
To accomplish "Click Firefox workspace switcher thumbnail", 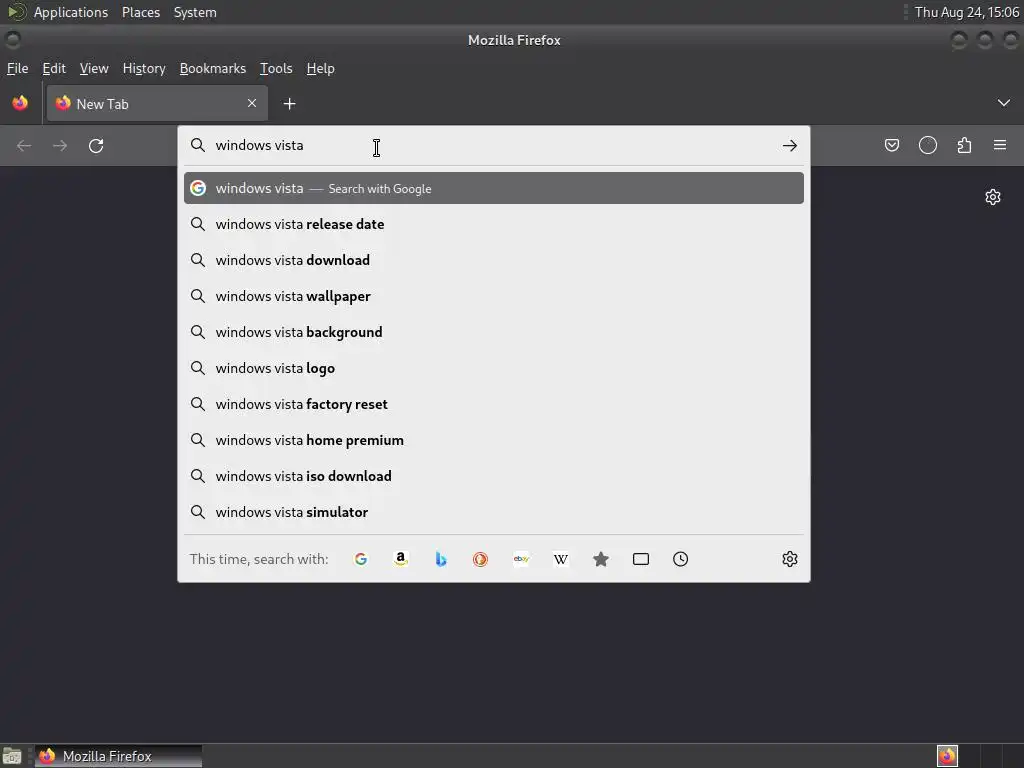I will pyautogui.click(x=948, y=756).
